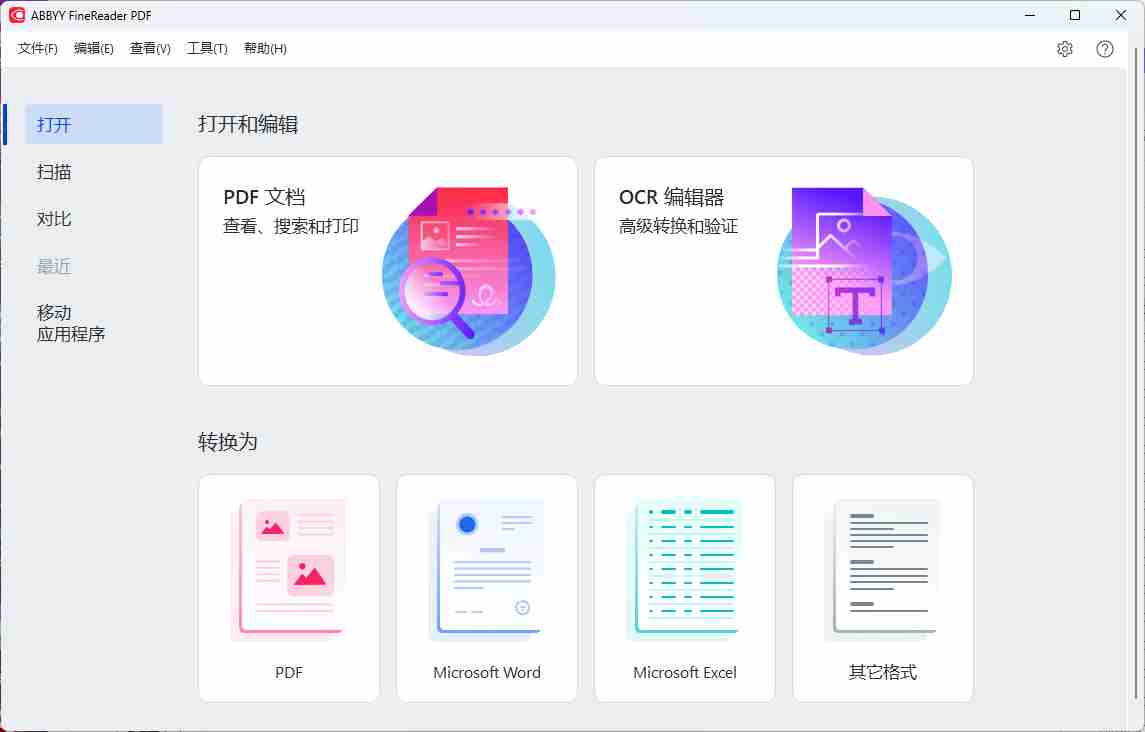Open the application settings gear icon
Viewport: 1145px width, 732px height.
click(1064, 48)
